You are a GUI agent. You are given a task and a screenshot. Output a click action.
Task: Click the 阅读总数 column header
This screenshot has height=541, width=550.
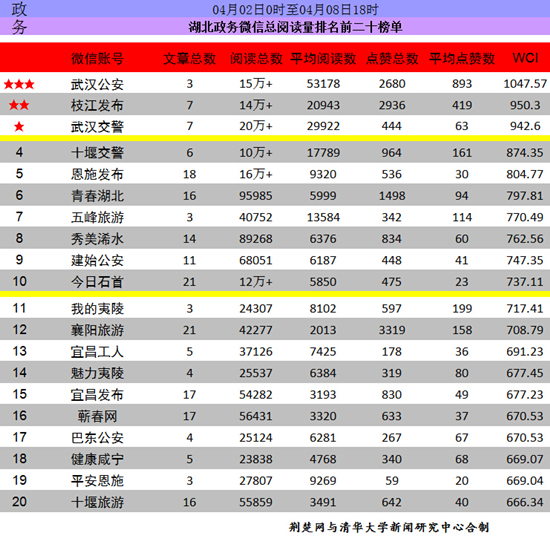tap(256, 59)
